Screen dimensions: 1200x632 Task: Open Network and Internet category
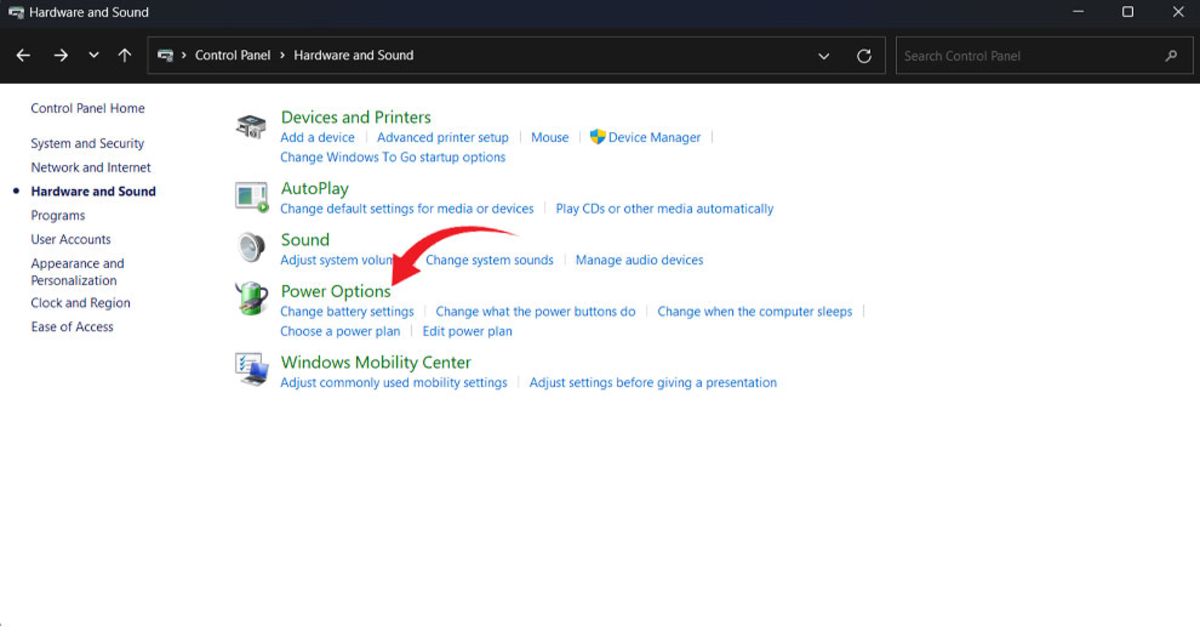tap(91, 168)
